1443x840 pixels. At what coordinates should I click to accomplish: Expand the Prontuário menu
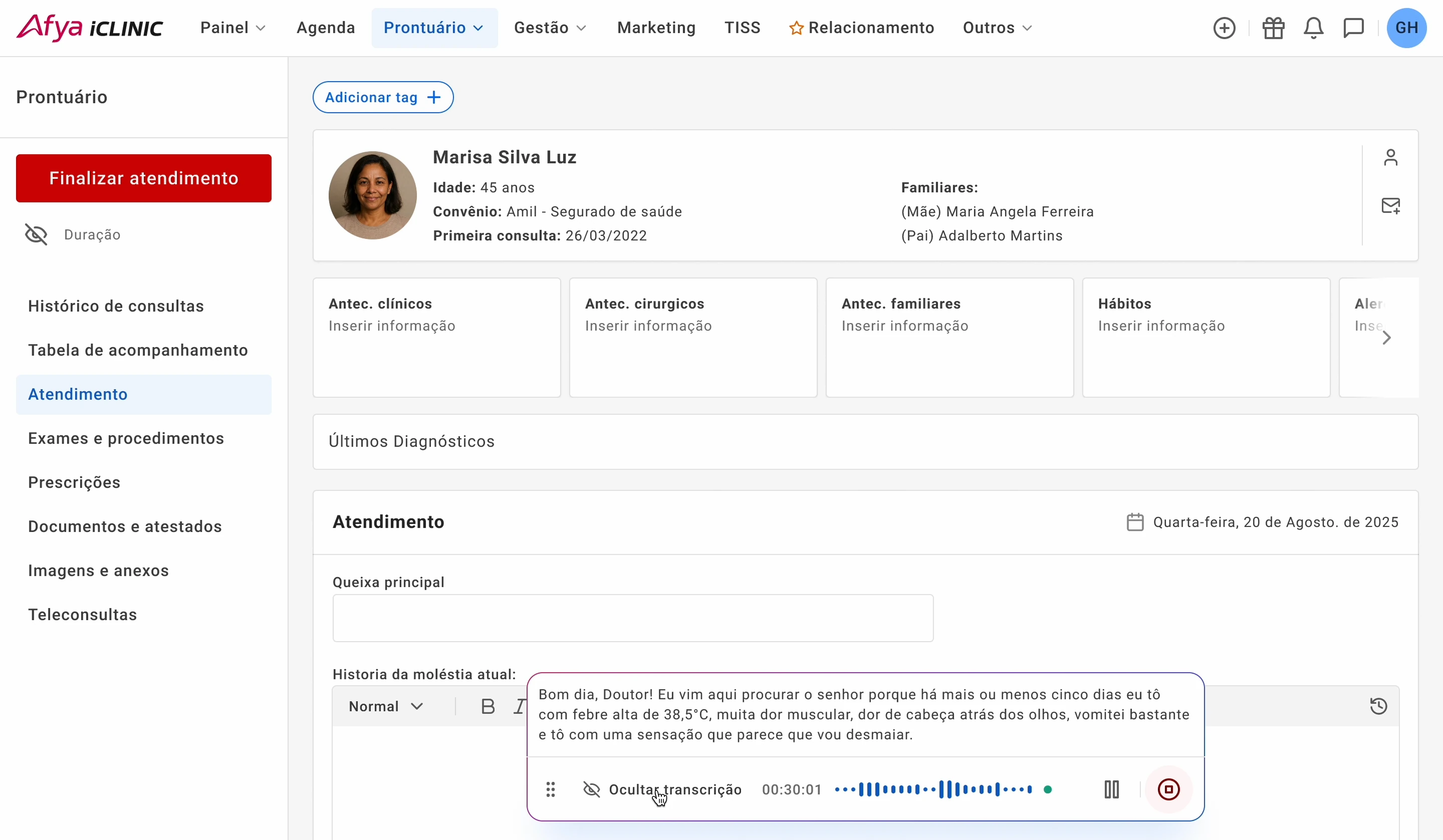coord(434,28)
